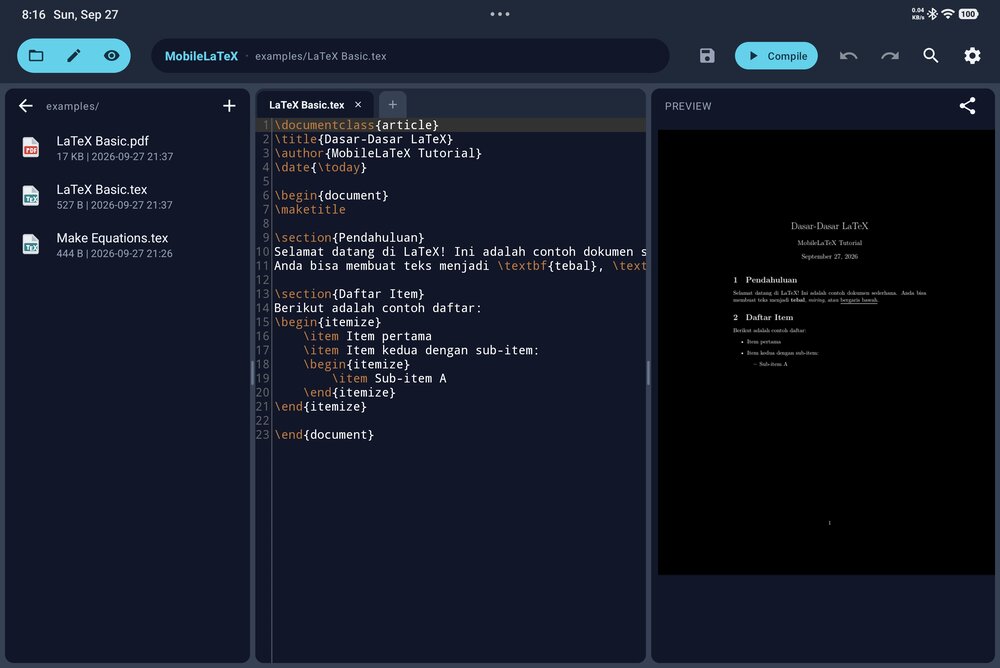Open Make Equations.tex file

click(x=128, y=245)
